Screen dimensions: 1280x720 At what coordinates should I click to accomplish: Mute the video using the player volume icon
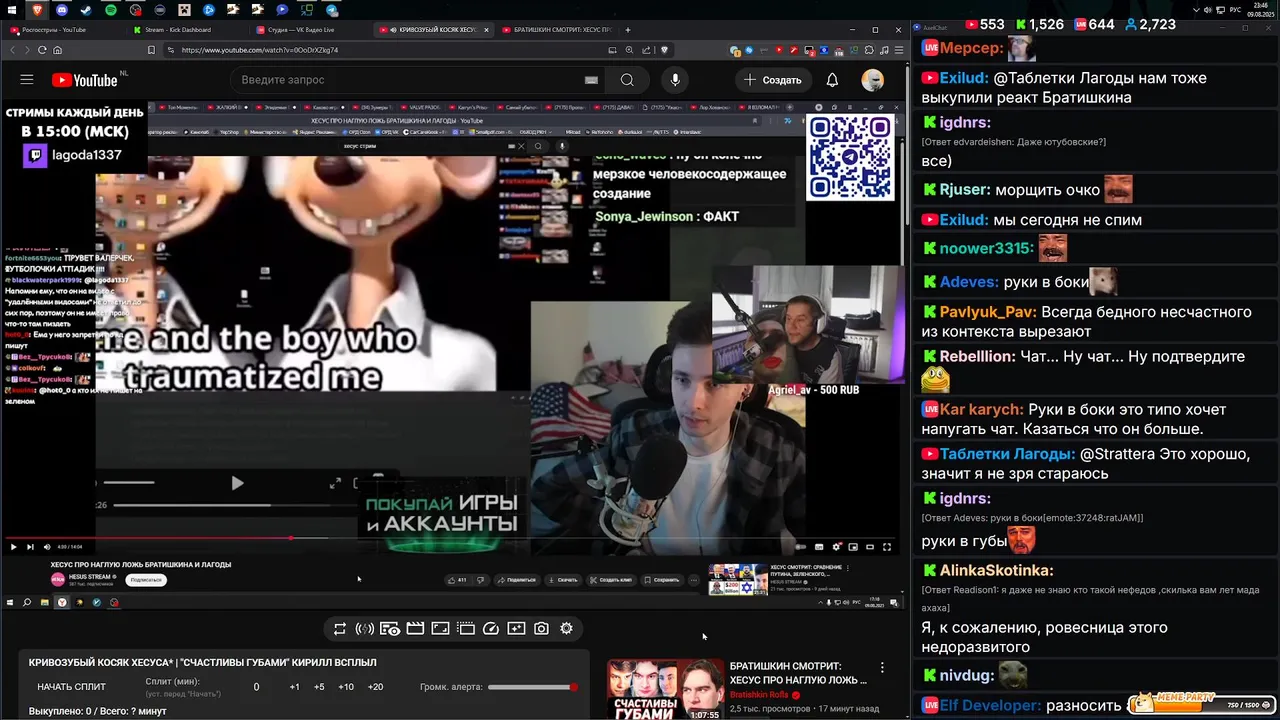coord(46,547)
